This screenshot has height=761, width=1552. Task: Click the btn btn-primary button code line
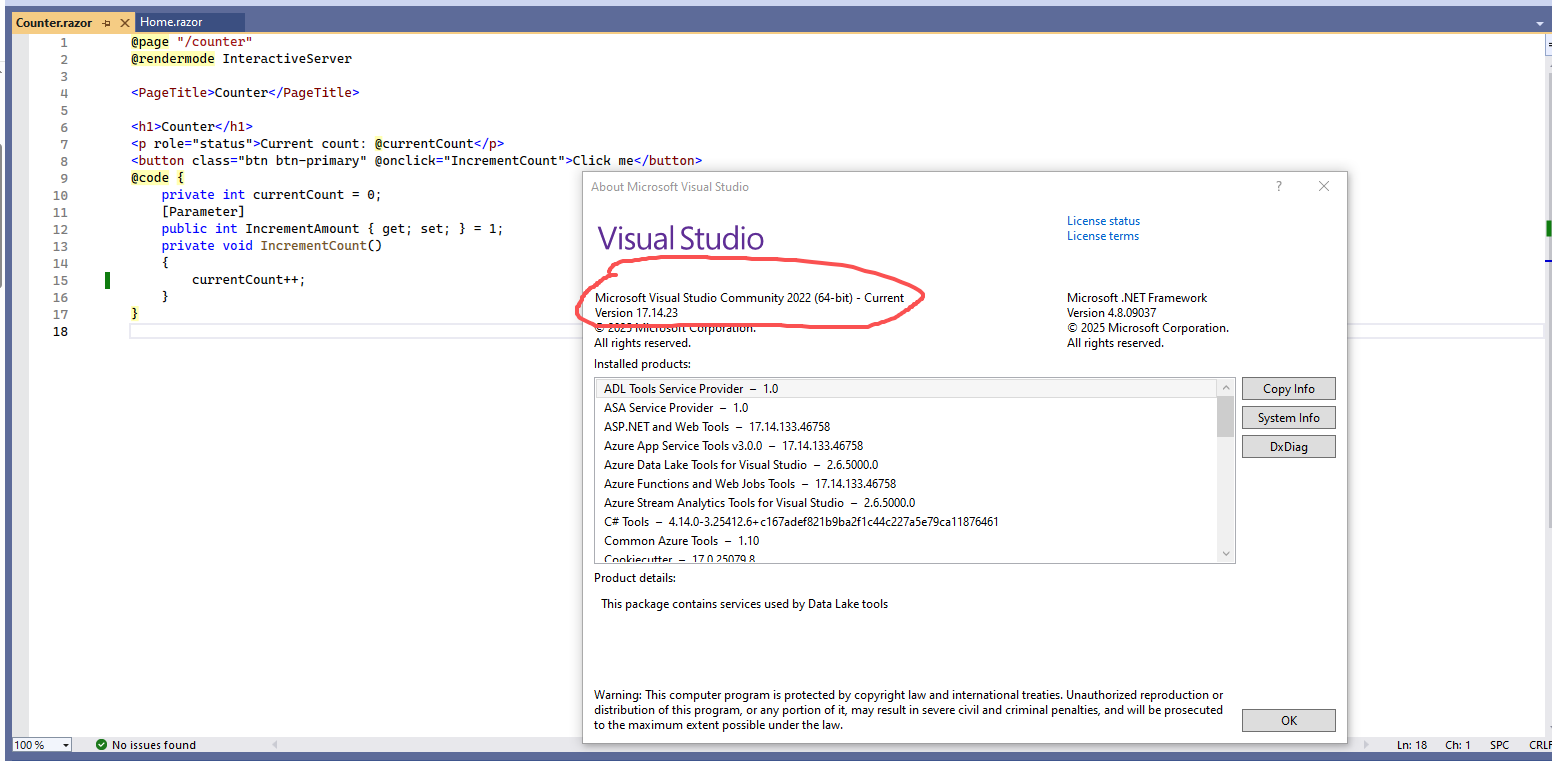[x=416, y=161]
